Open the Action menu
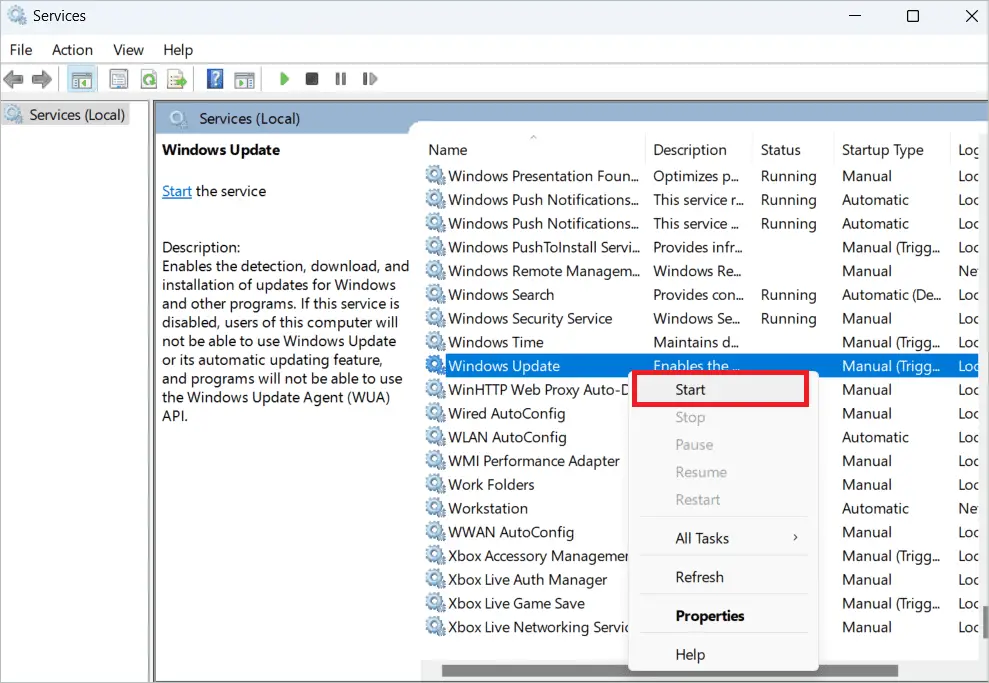The height and width of the screenshot is (683, 989). pos(73,50)
